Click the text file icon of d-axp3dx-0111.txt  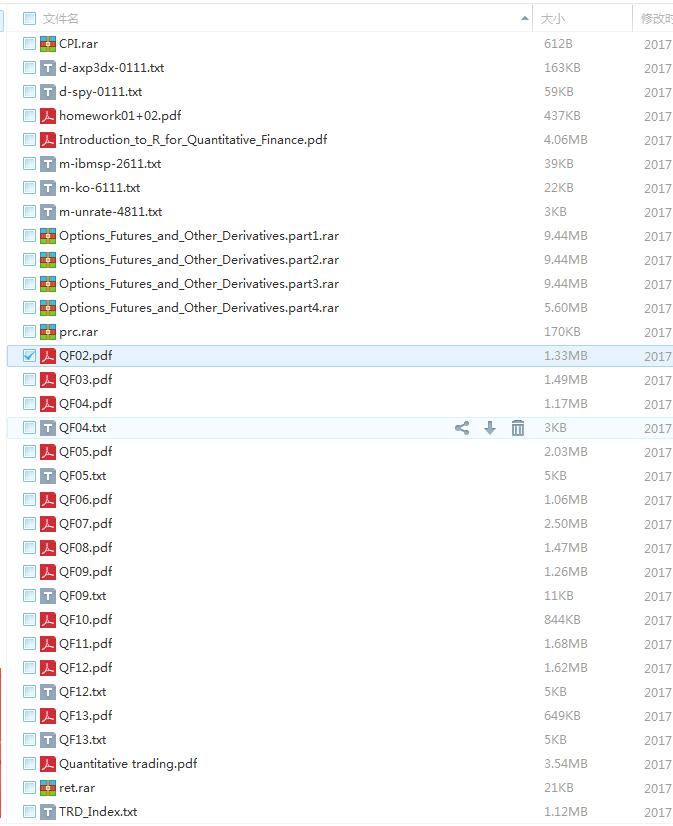pyautogui.click(x=48, y=68)
